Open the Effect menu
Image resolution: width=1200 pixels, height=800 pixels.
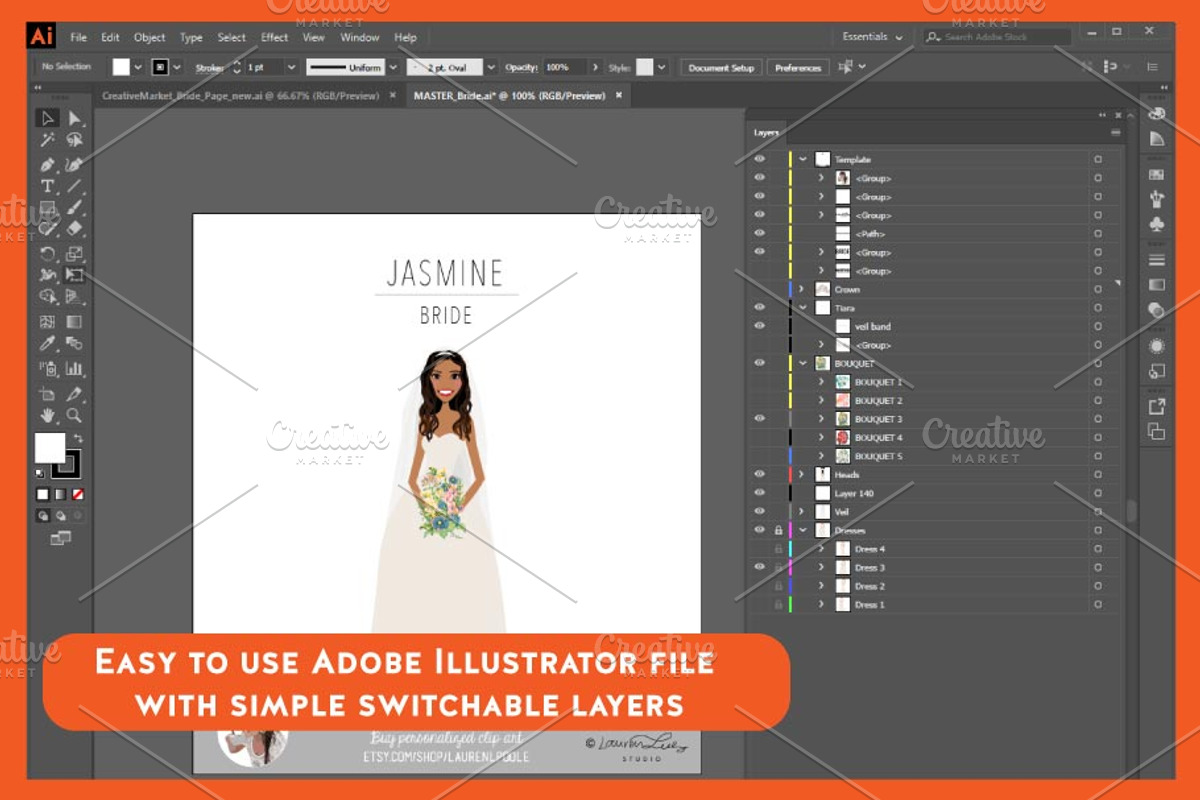coord(274,37)
